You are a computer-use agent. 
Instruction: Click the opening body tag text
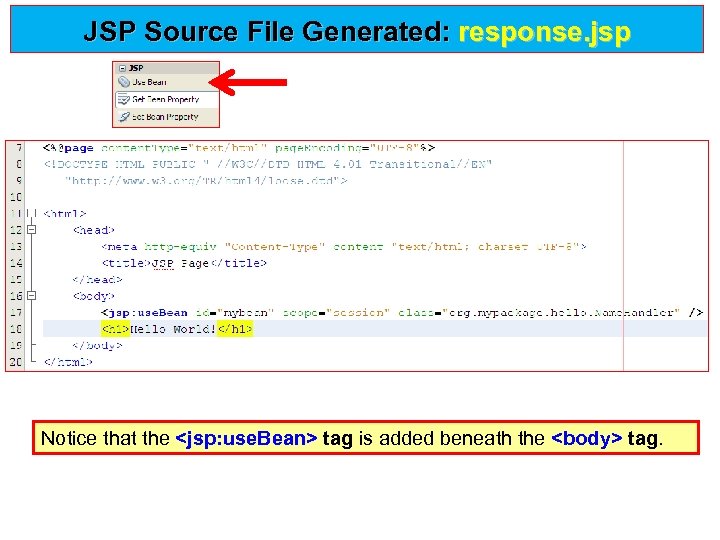[x=94, y=296]
